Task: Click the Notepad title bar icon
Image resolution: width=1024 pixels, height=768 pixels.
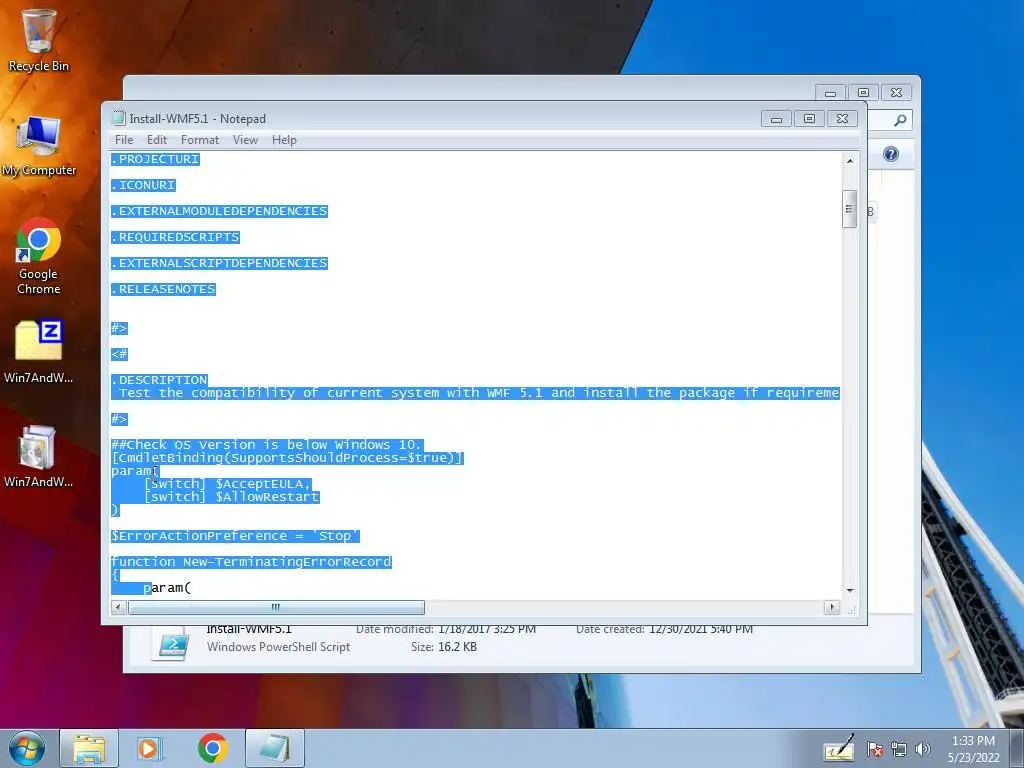Action: click(118, 118)
